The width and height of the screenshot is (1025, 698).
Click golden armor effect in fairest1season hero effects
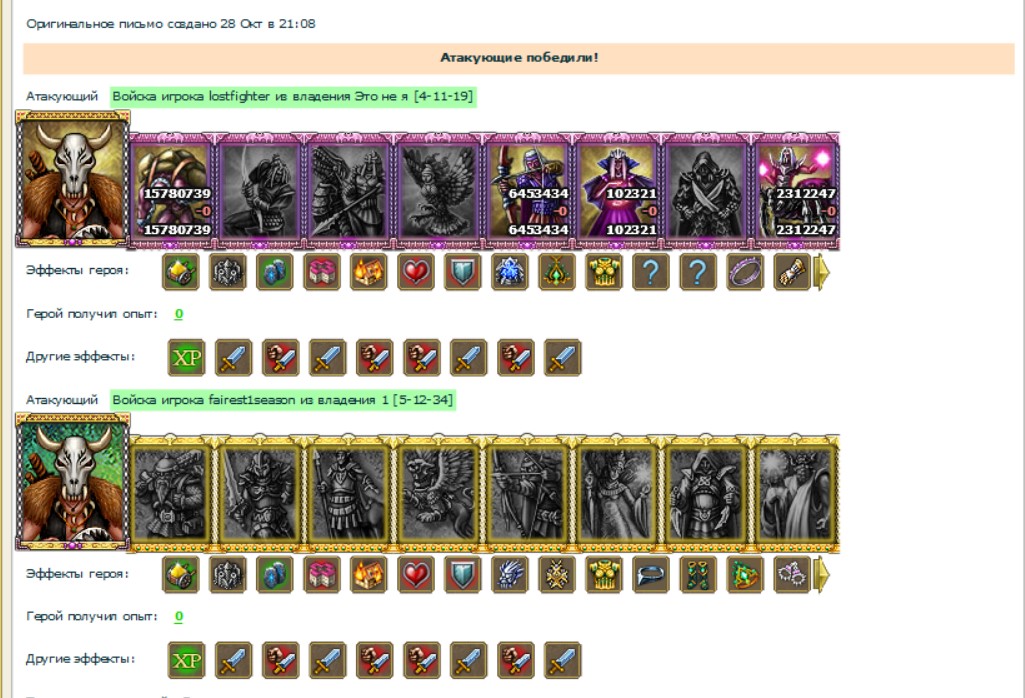pyautogui.click(x=604, y=575)
